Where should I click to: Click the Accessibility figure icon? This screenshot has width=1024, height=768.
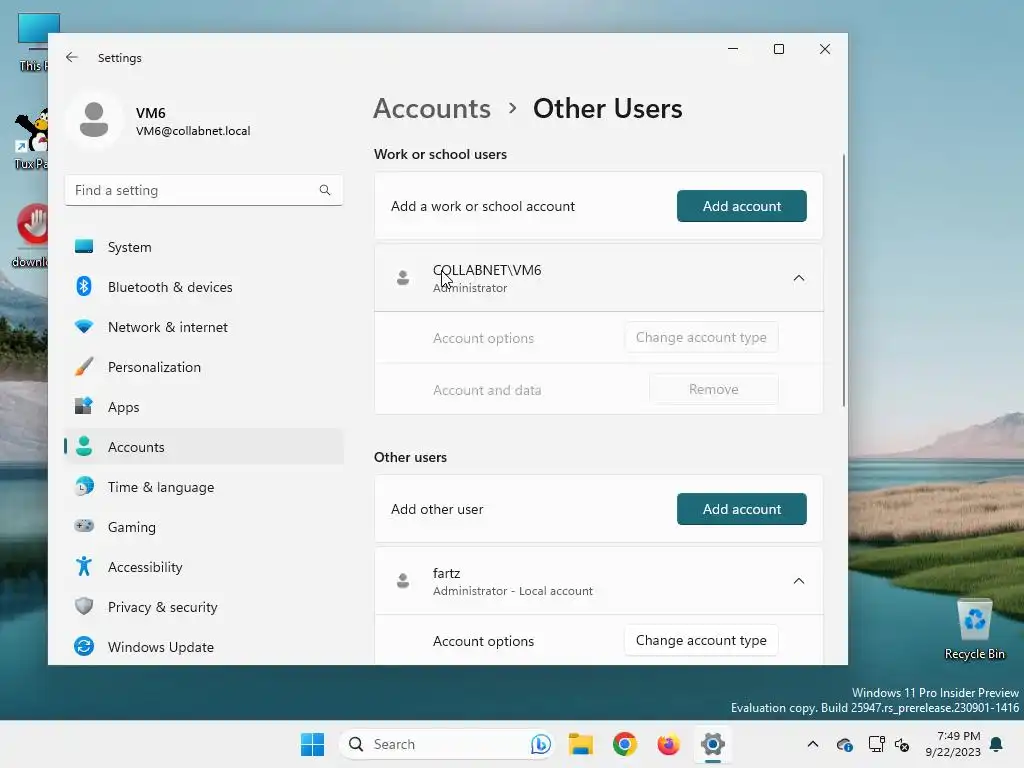coord(84,566)
